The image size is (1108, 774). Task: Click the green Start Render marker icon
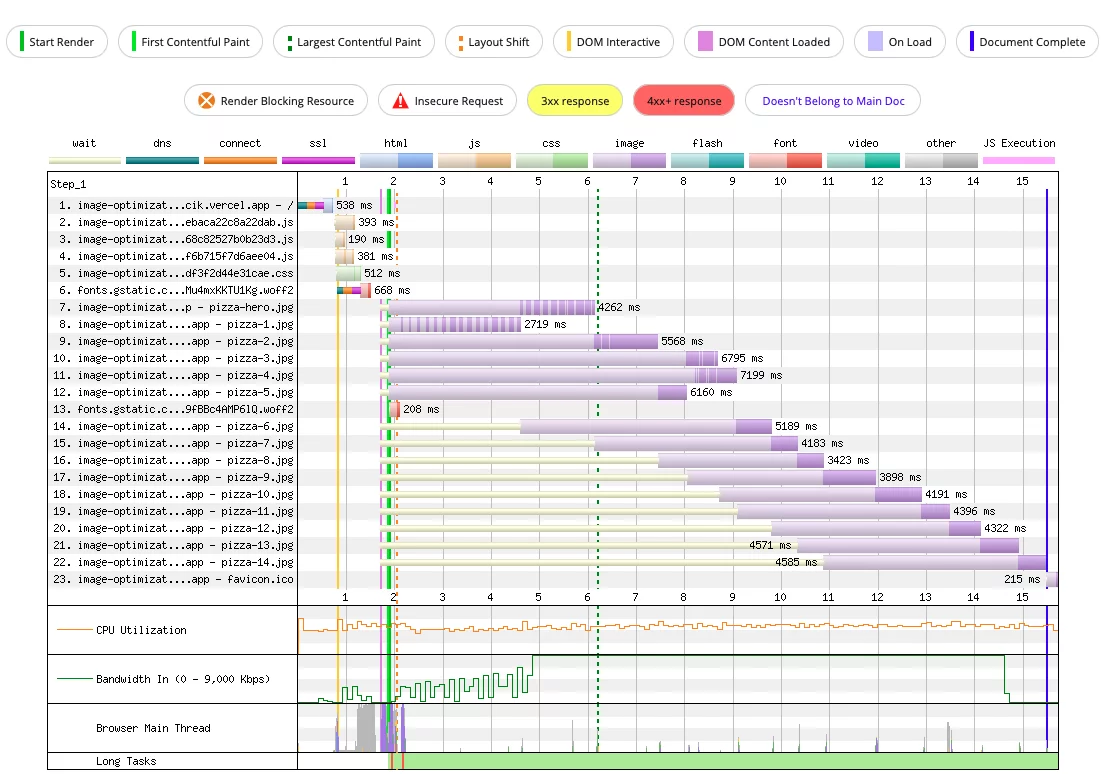(20, 42)
